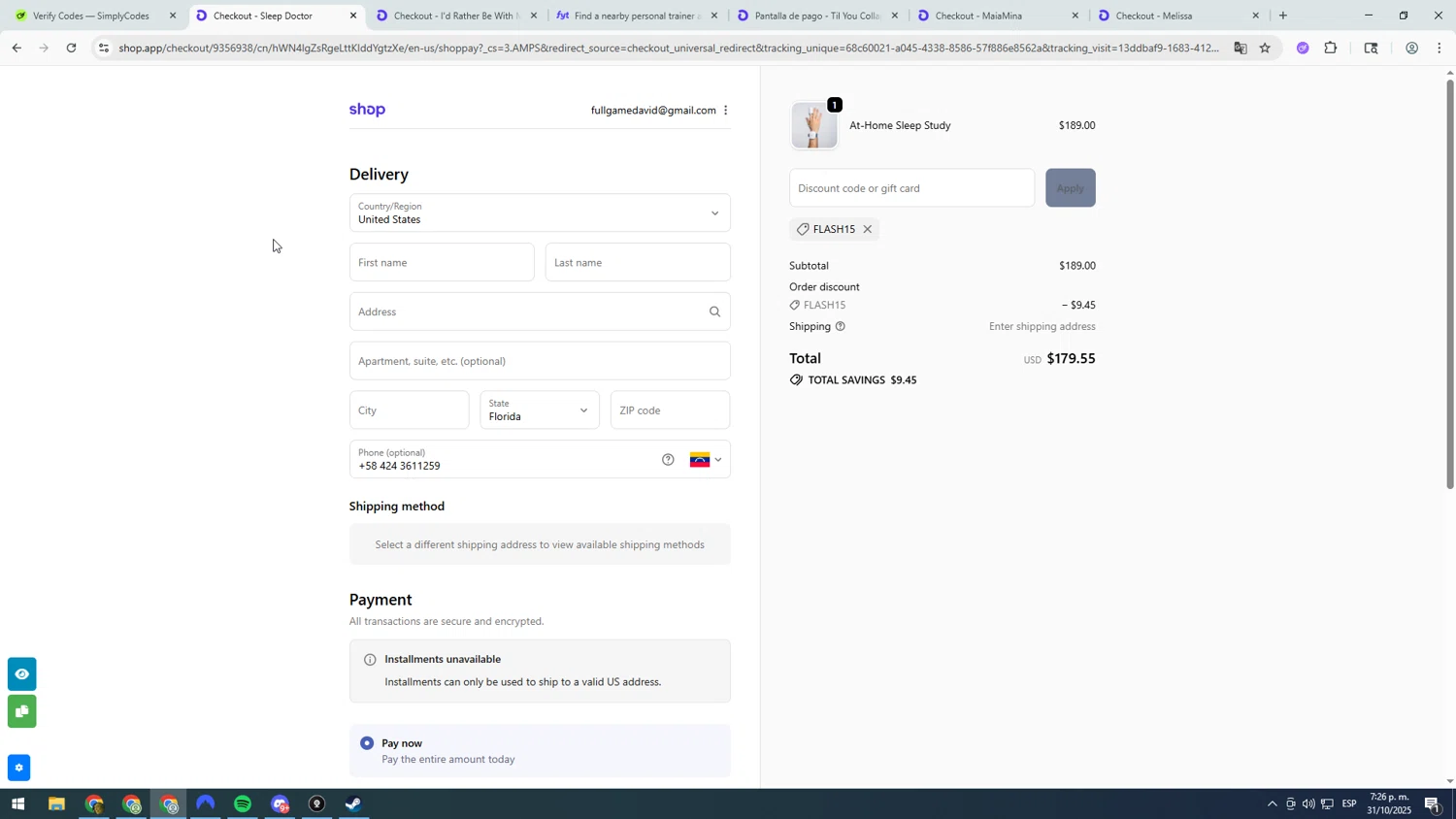
Task: Open Country/Region dropdown
Action: coord(540,213)
